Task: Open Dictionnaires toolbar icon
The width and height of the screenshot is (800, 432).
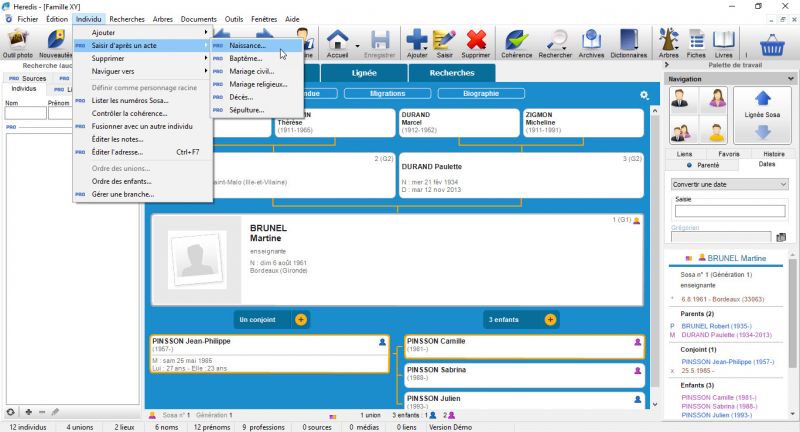Action: point(629,43)
